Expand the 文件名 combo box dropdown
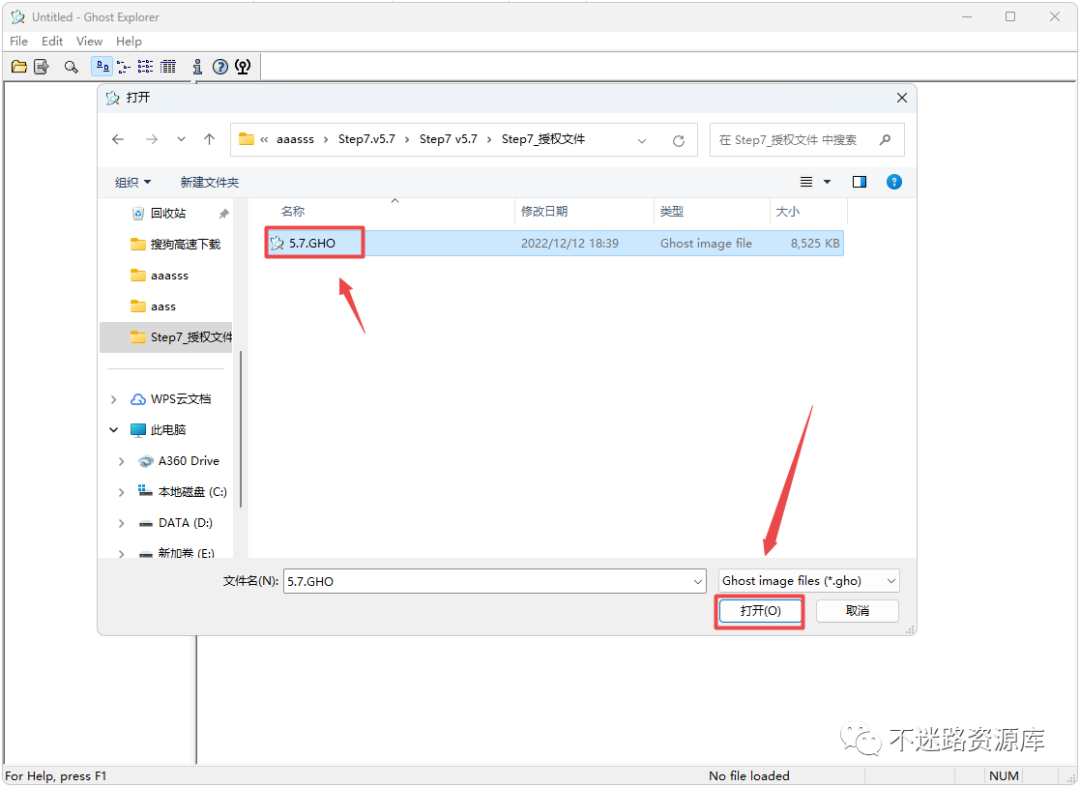Viewport: 1080px width, 787px height. 697,582
